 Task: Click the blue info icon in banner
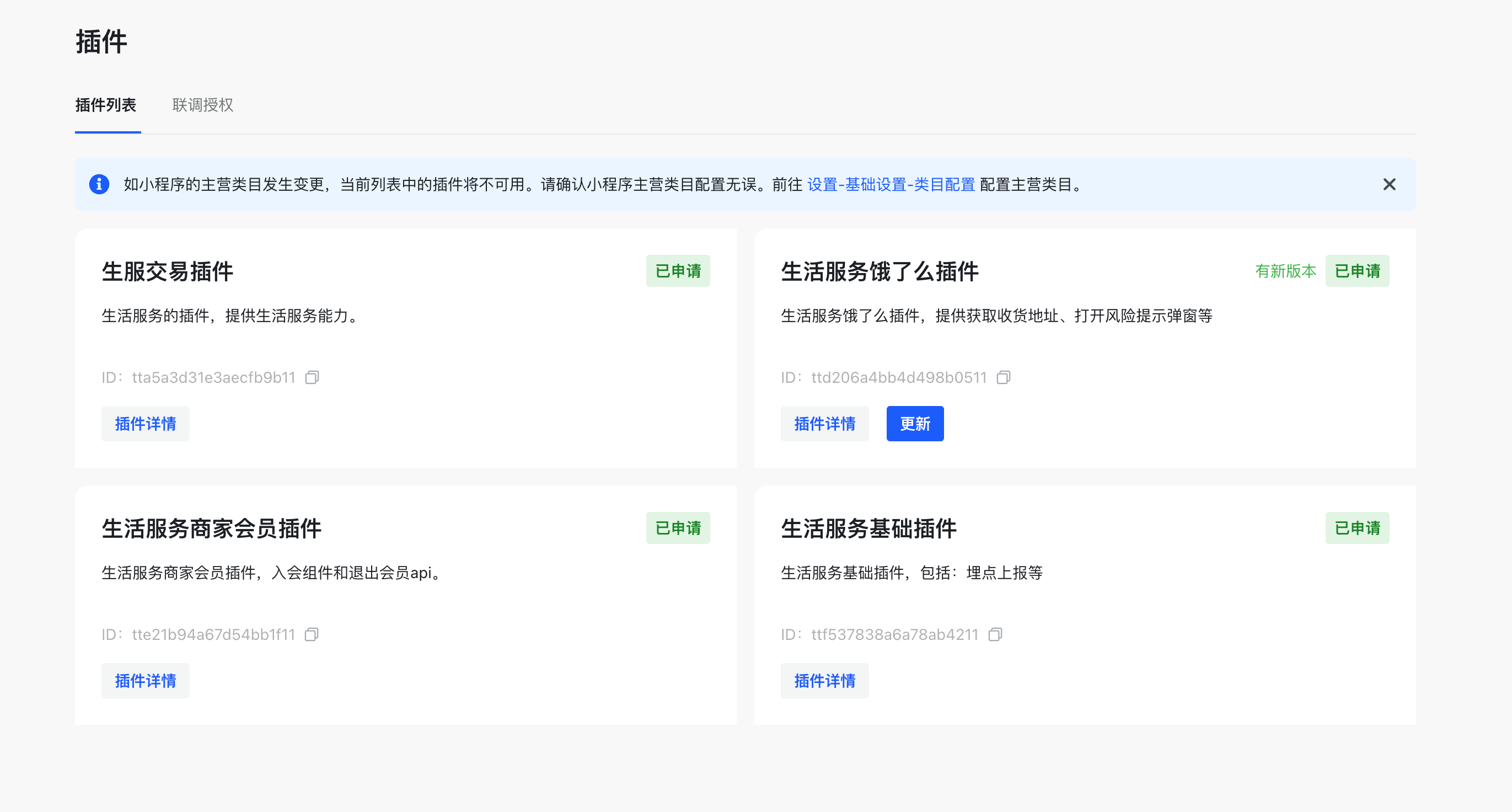99,184
